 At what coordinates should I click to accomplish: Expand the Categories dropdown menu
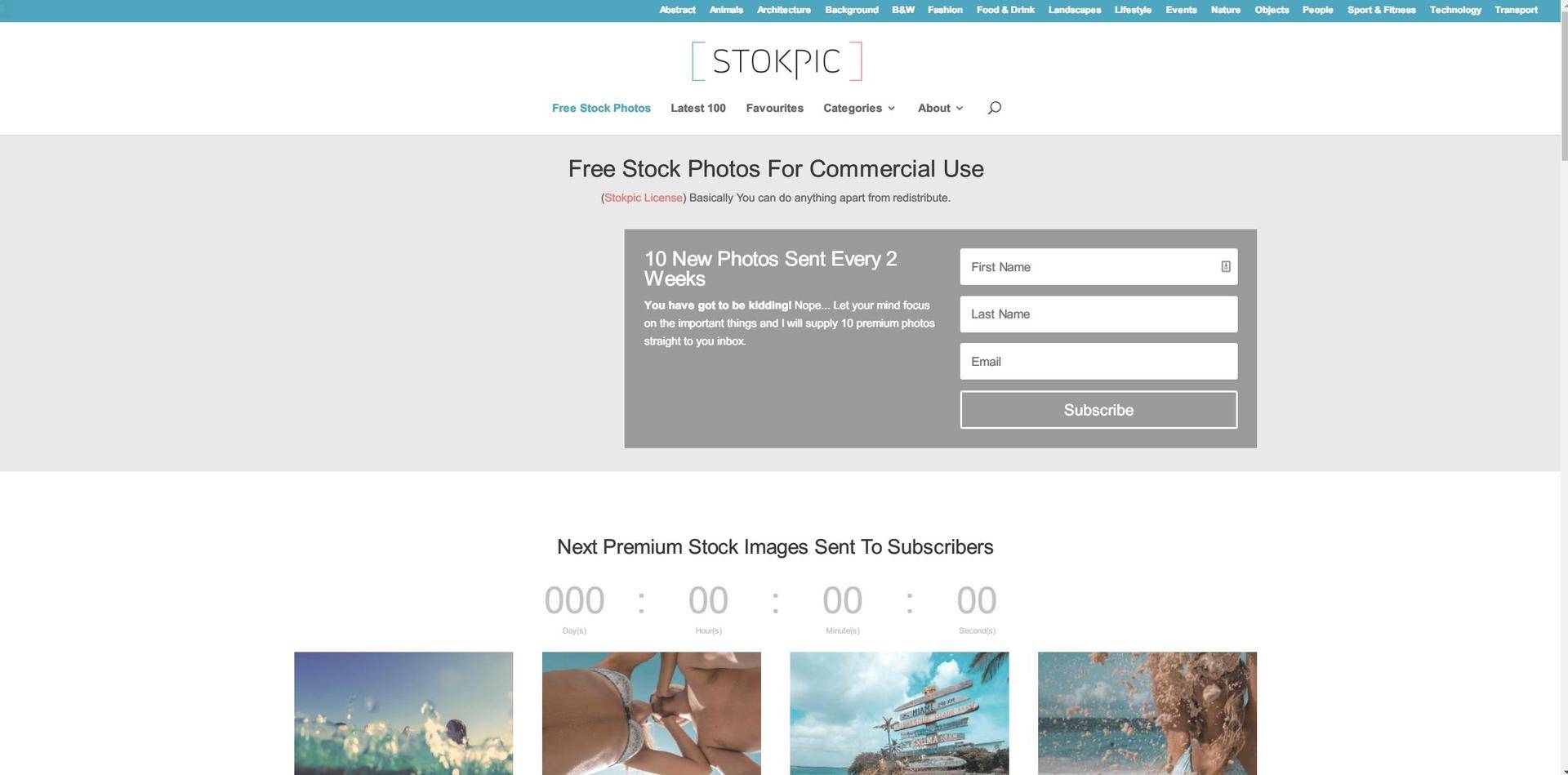[x=859, y=108]
